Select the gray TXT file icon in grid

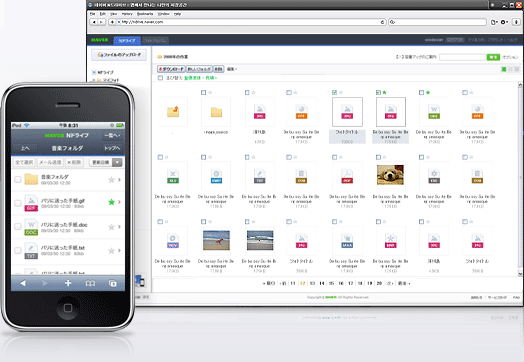260,176
